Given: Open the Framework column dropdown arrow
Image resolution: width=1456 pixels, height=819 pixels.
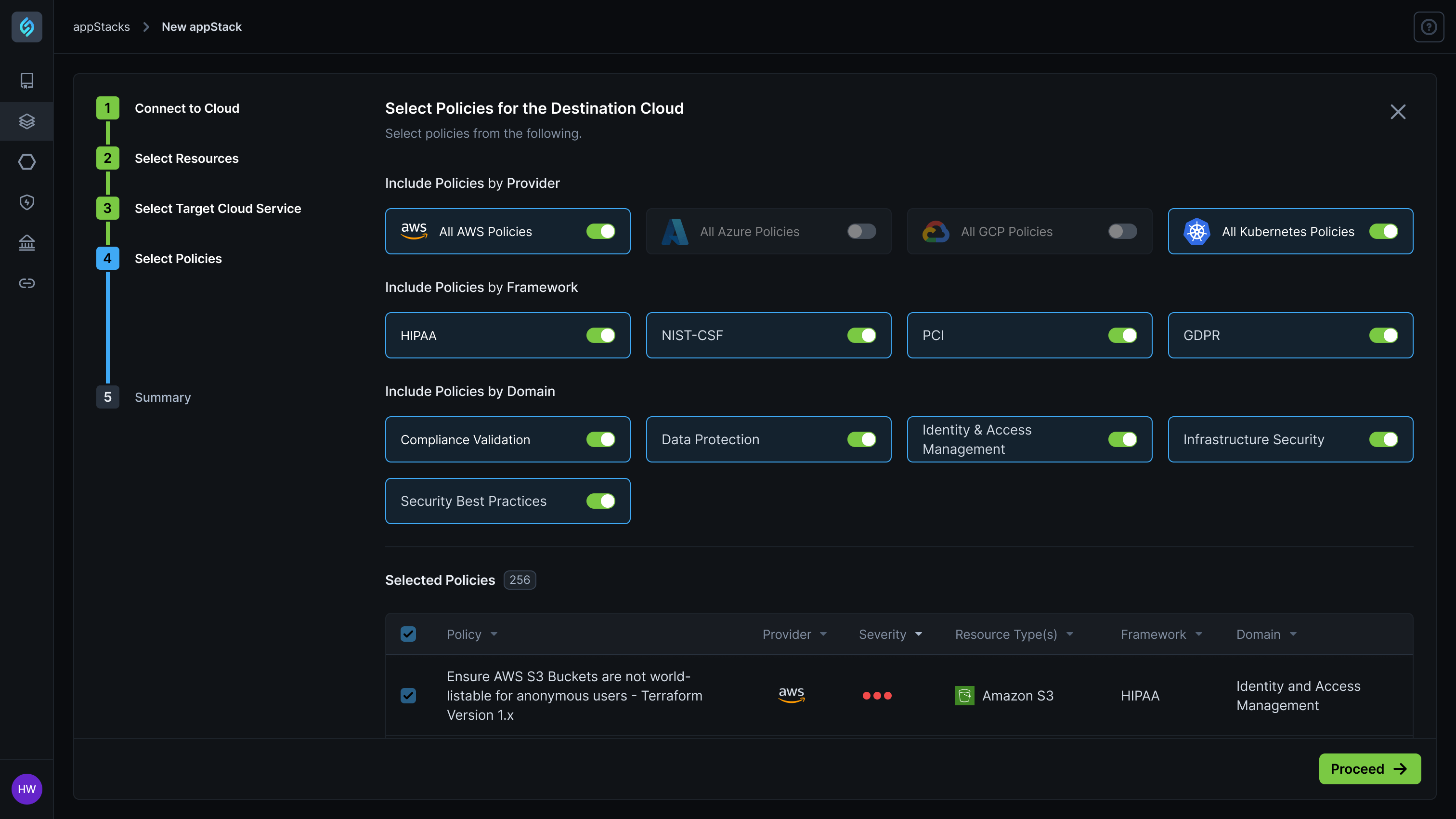Looking at the screenshot, I should click(1199, 634).
